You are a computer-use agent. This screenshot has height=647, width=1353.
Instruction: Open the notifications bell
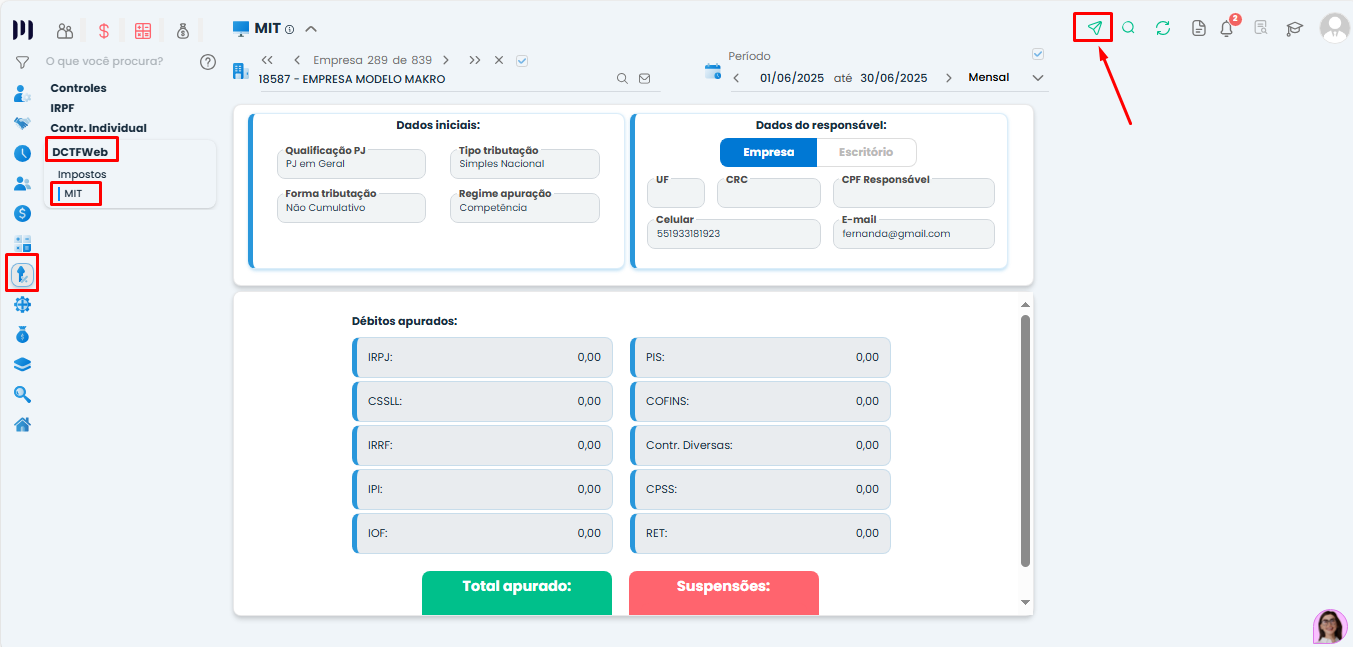[1227, 29]
